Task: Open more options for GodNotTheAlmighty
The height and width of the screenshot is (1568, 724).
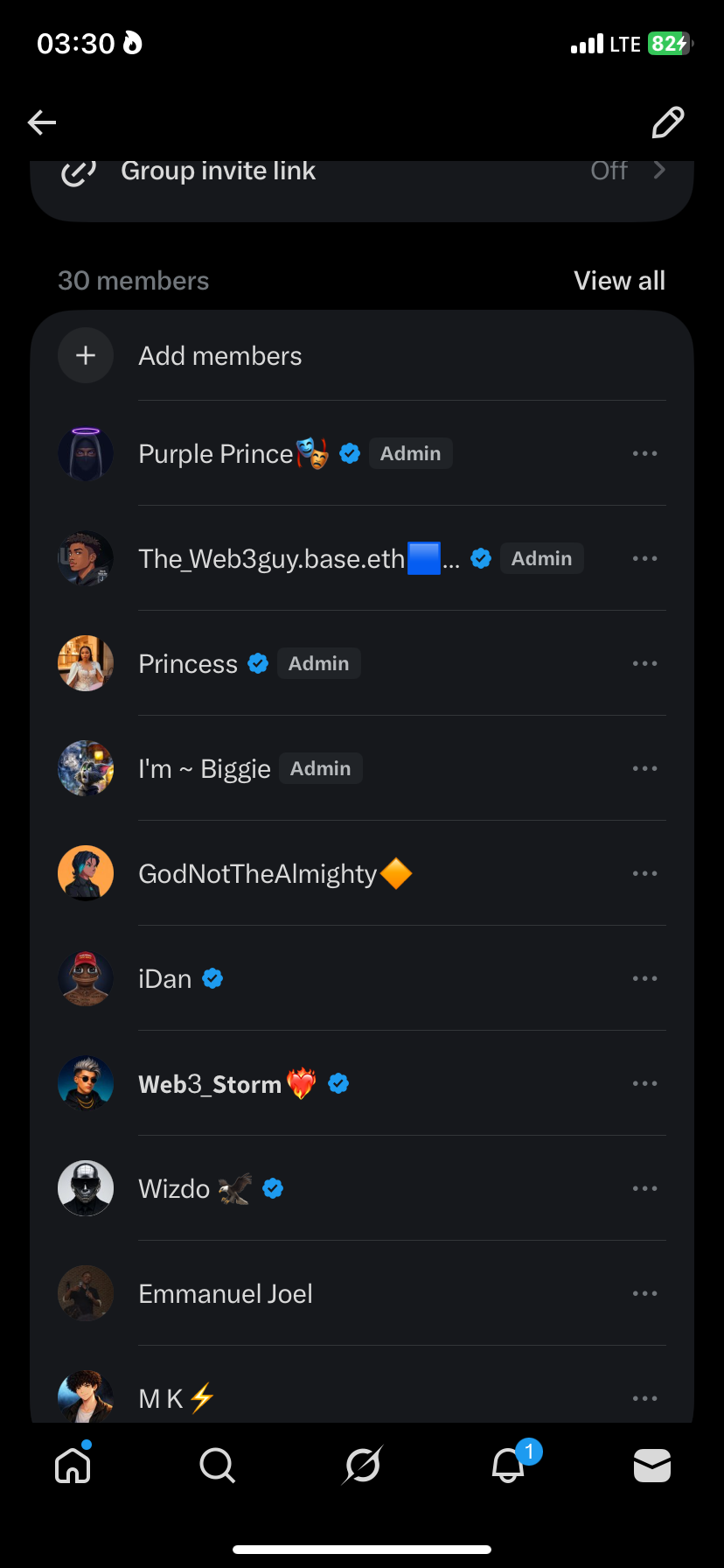Action: (x=644, y=873)
